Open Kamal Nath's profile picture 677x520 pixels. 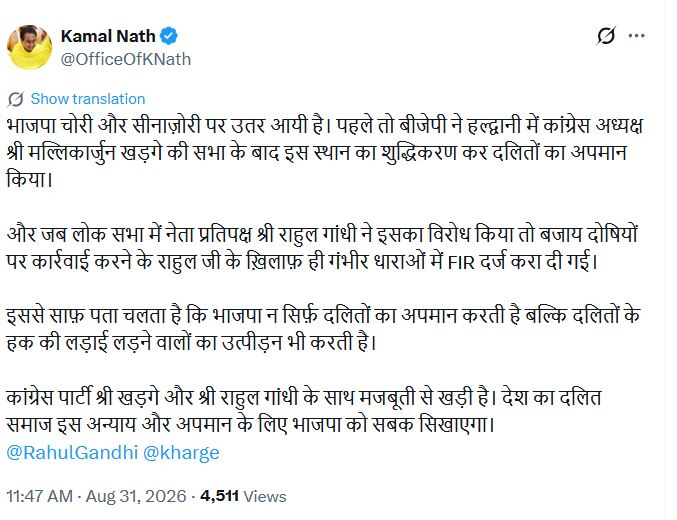coord(30,48)
